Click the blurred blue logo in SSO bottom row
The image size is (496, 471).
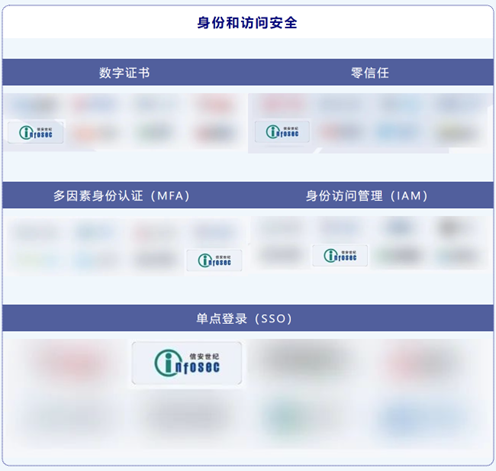[x=422, y=418]
